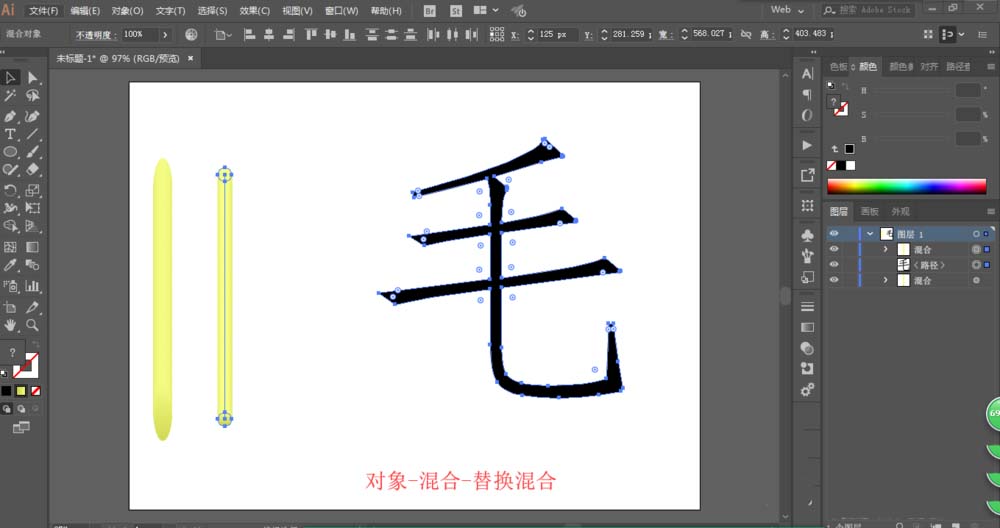Choose the Gradient tool
Screen dimensions: 1000x528
(33, 247)
